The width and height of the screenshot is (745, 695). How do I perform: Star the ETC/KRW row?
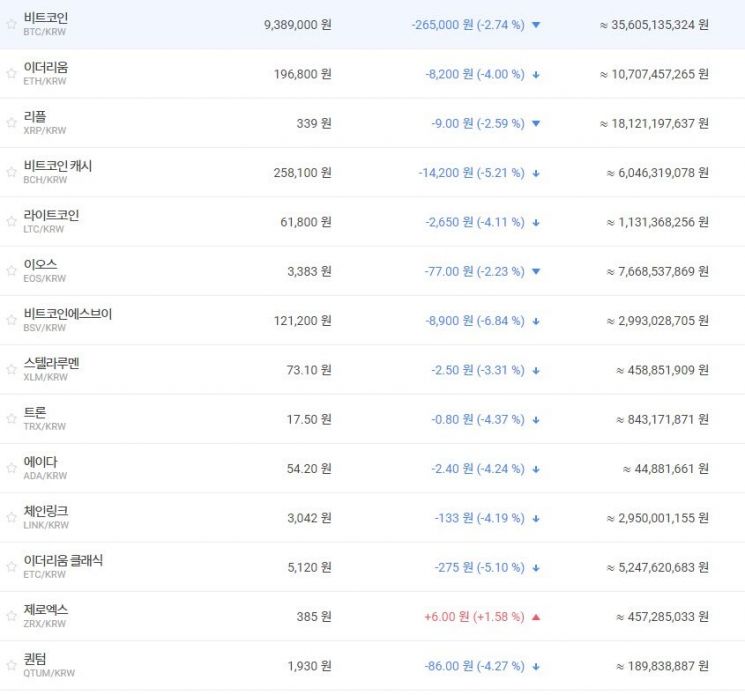pos(11,567)
